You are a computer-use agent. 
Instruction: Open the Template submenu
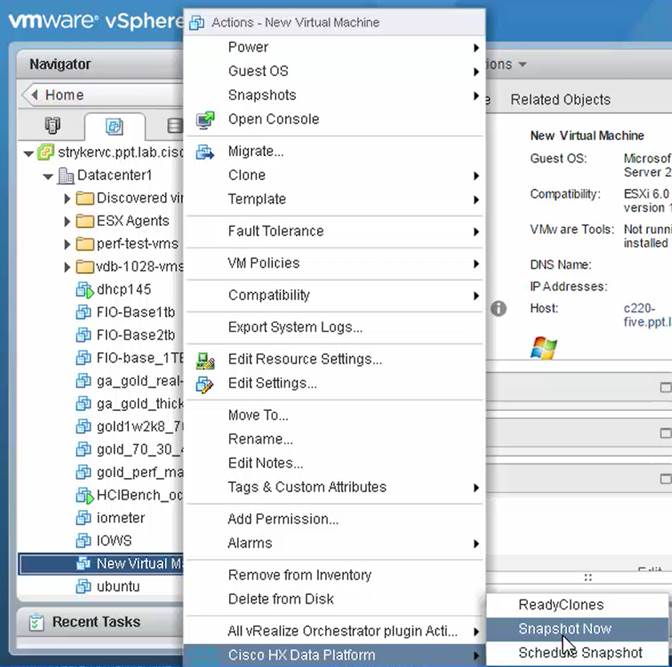click(334, 199)
